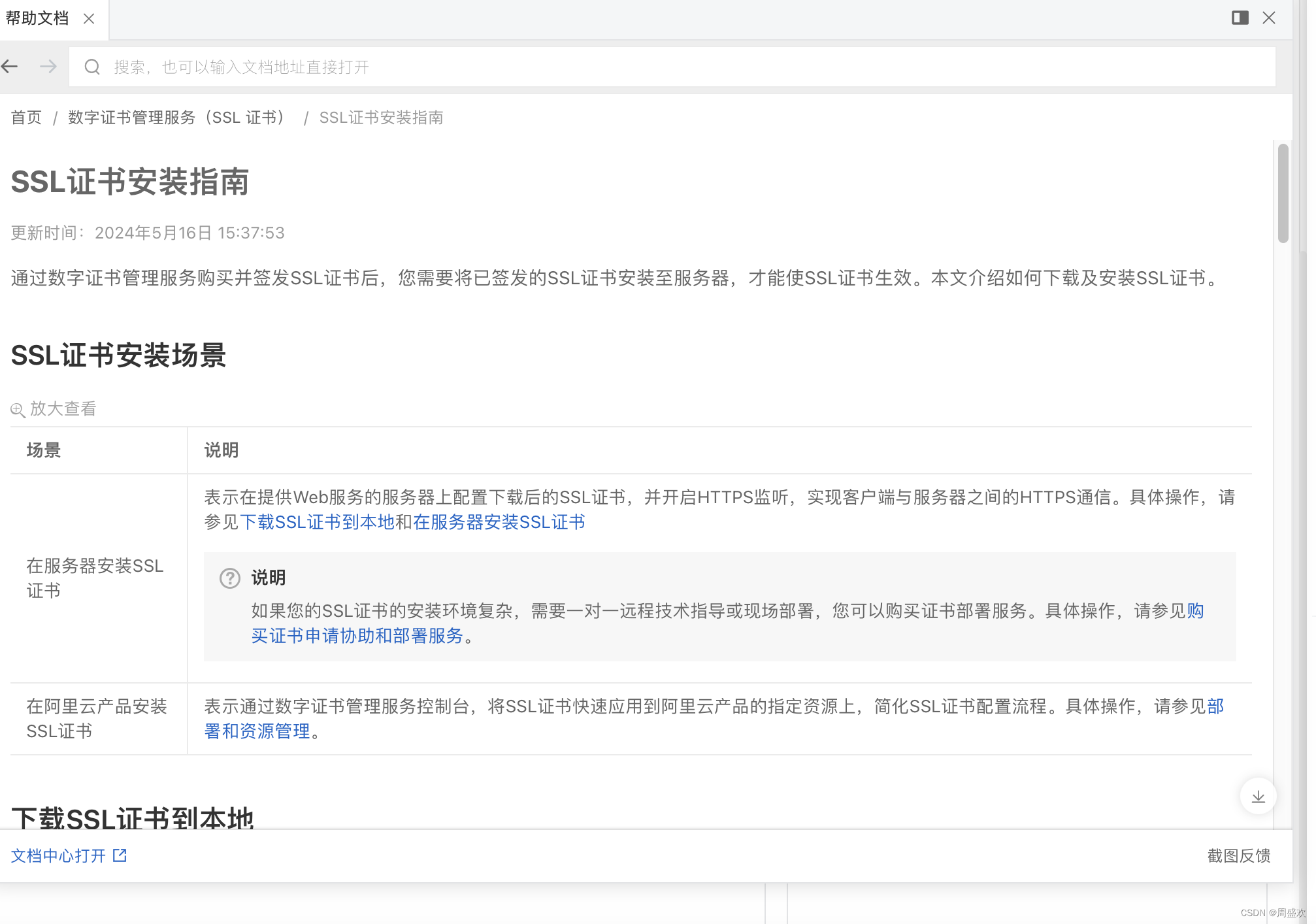Click the vertical scrollbar thumb
The image size is (1316, 924).
[1283, 193]
